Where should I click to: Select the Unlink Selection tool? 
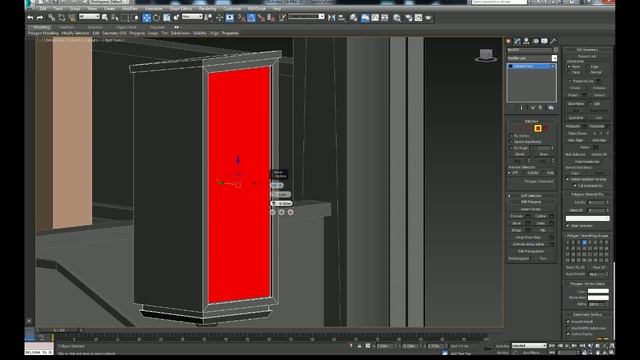pos(62,18)
